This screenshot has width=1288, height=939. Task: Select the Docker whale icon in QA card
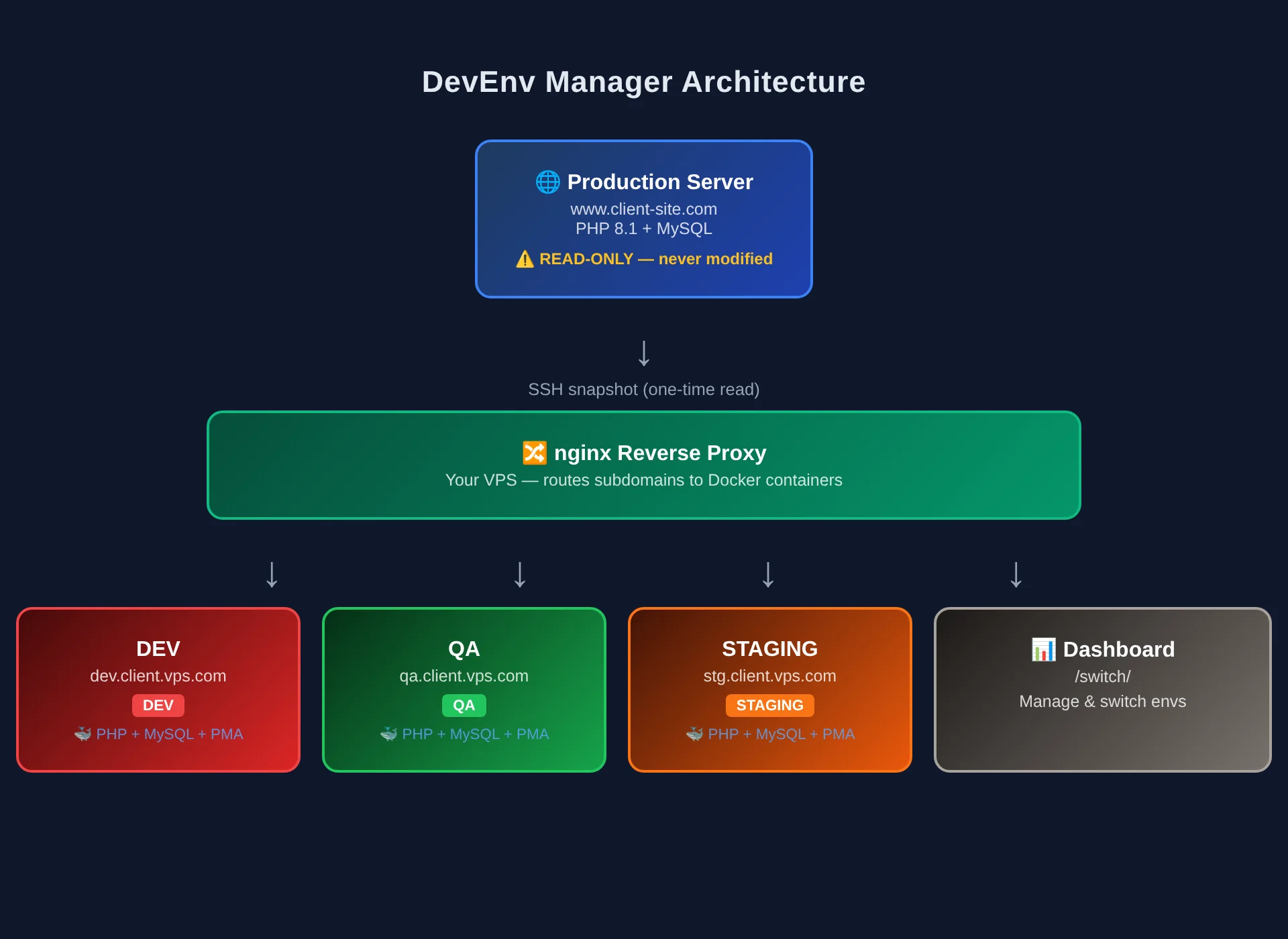click(x=389, y=734)
